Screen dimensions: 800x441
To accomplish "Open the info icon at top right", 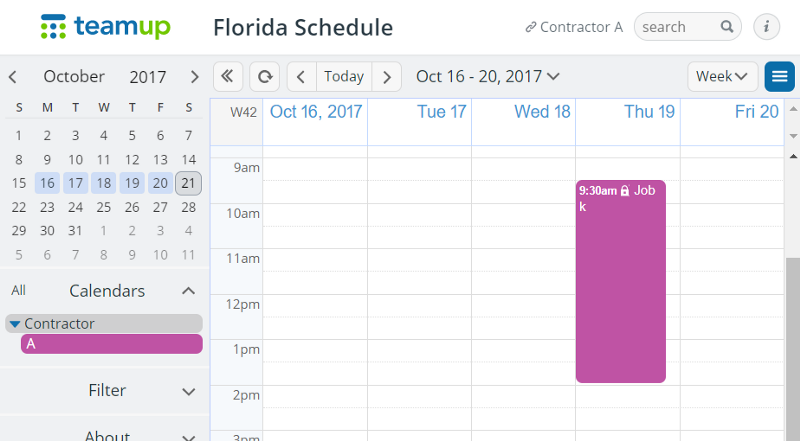I will coord(766,27).
